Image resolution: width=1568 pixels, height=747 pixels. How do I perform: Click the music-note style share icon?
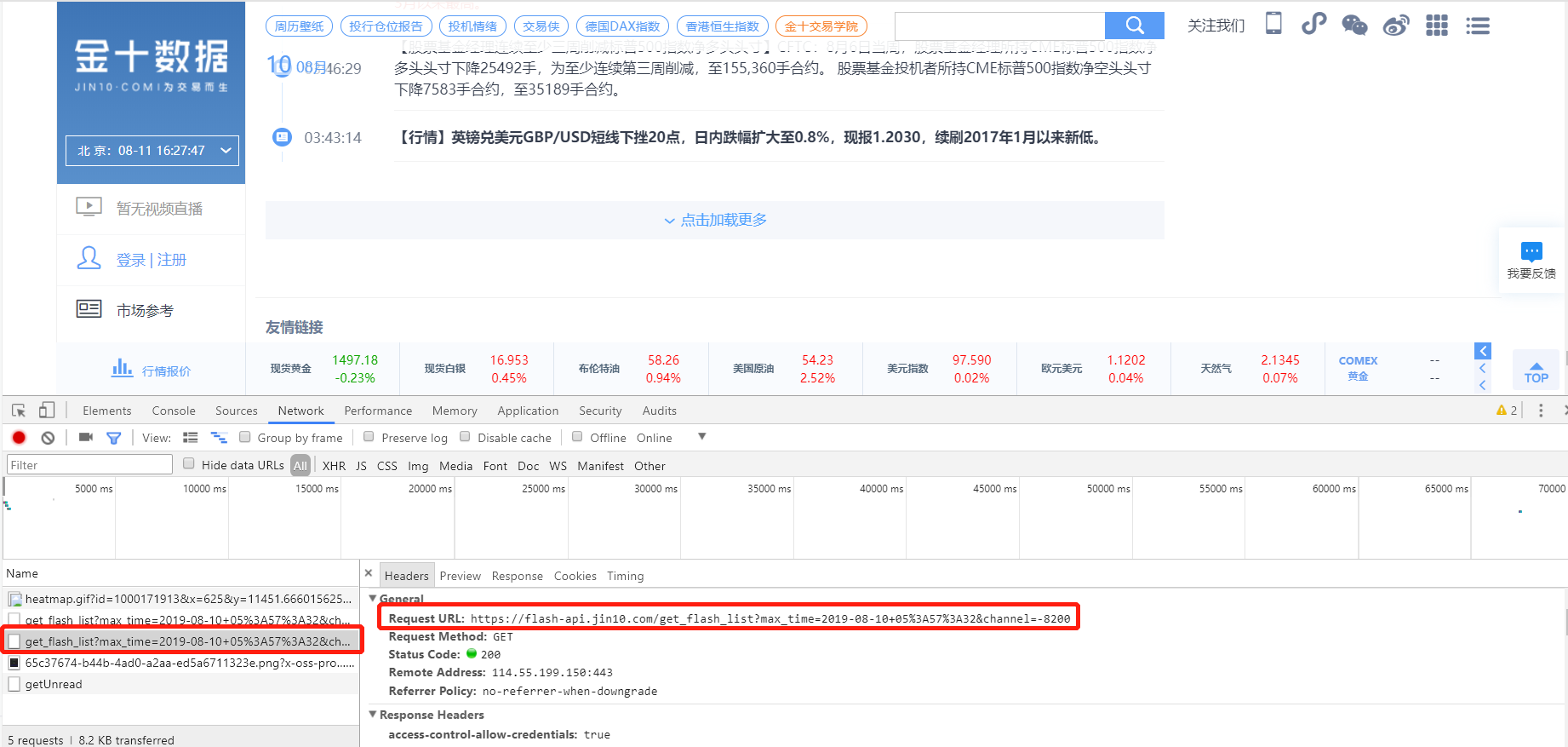(1313, 24)
